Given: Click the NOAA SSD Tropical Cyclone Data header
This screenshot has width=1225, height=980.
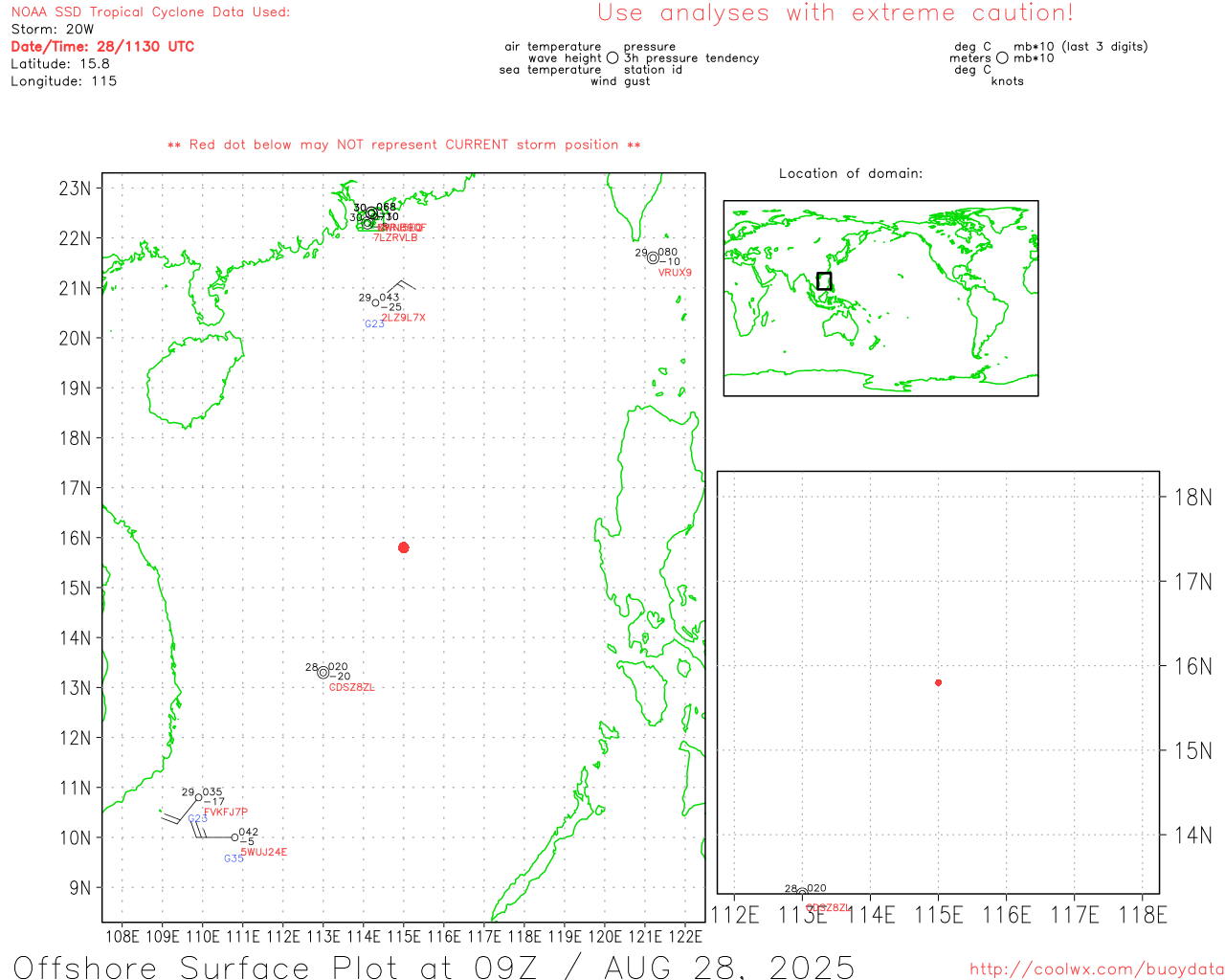Looking at the screenshot, I should pos(150,12).
